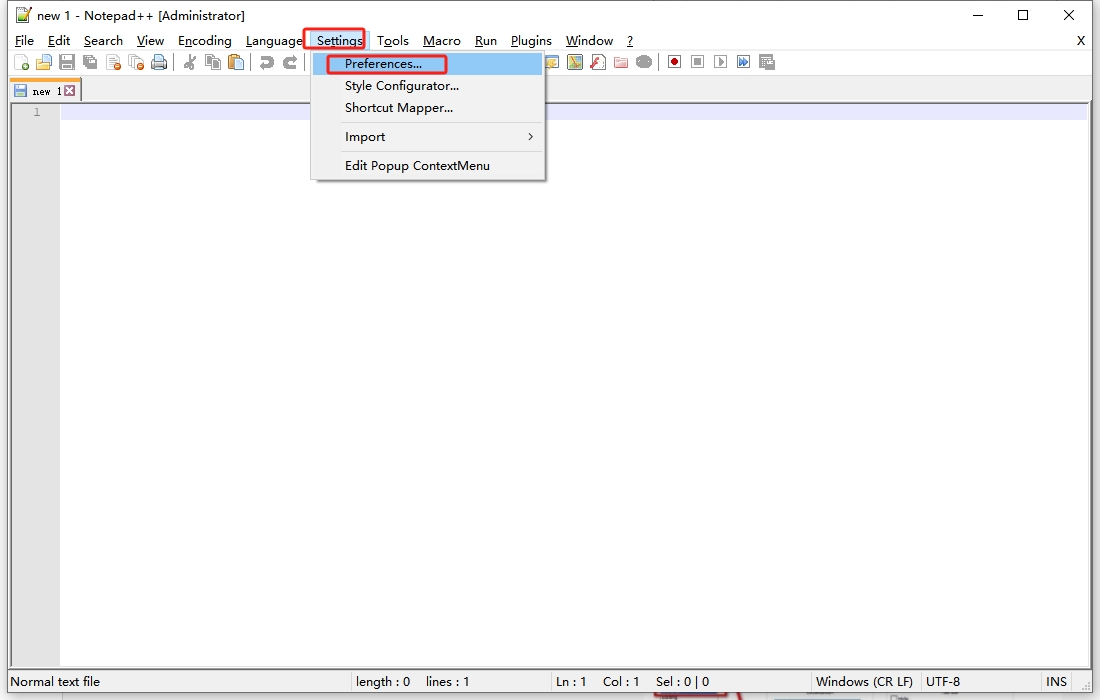
Task: Close the document using the menu bar X
Action: coord(1080,41)
